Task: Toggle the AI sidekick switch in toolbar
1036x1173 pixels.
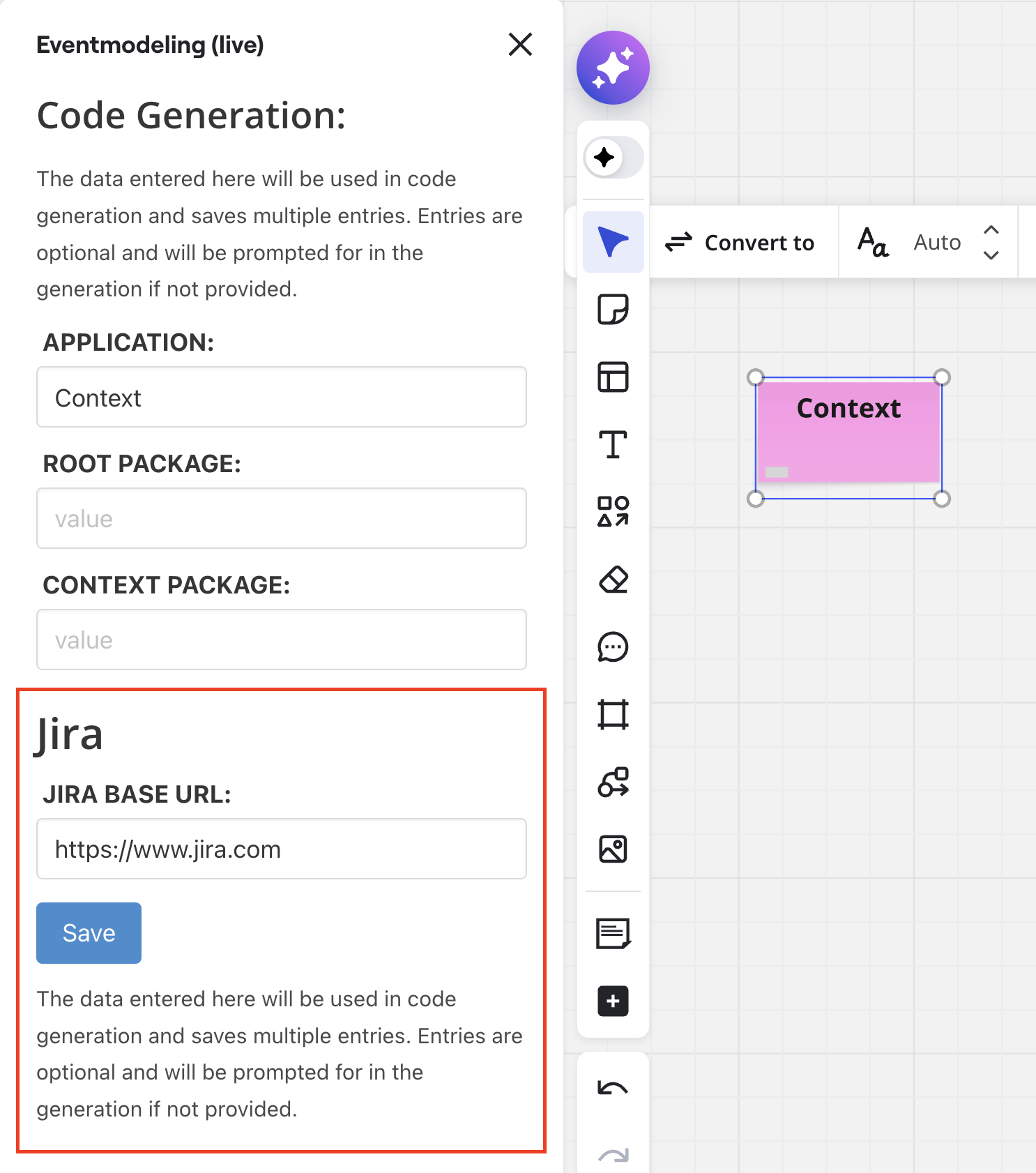Action: tap(613, 158)
